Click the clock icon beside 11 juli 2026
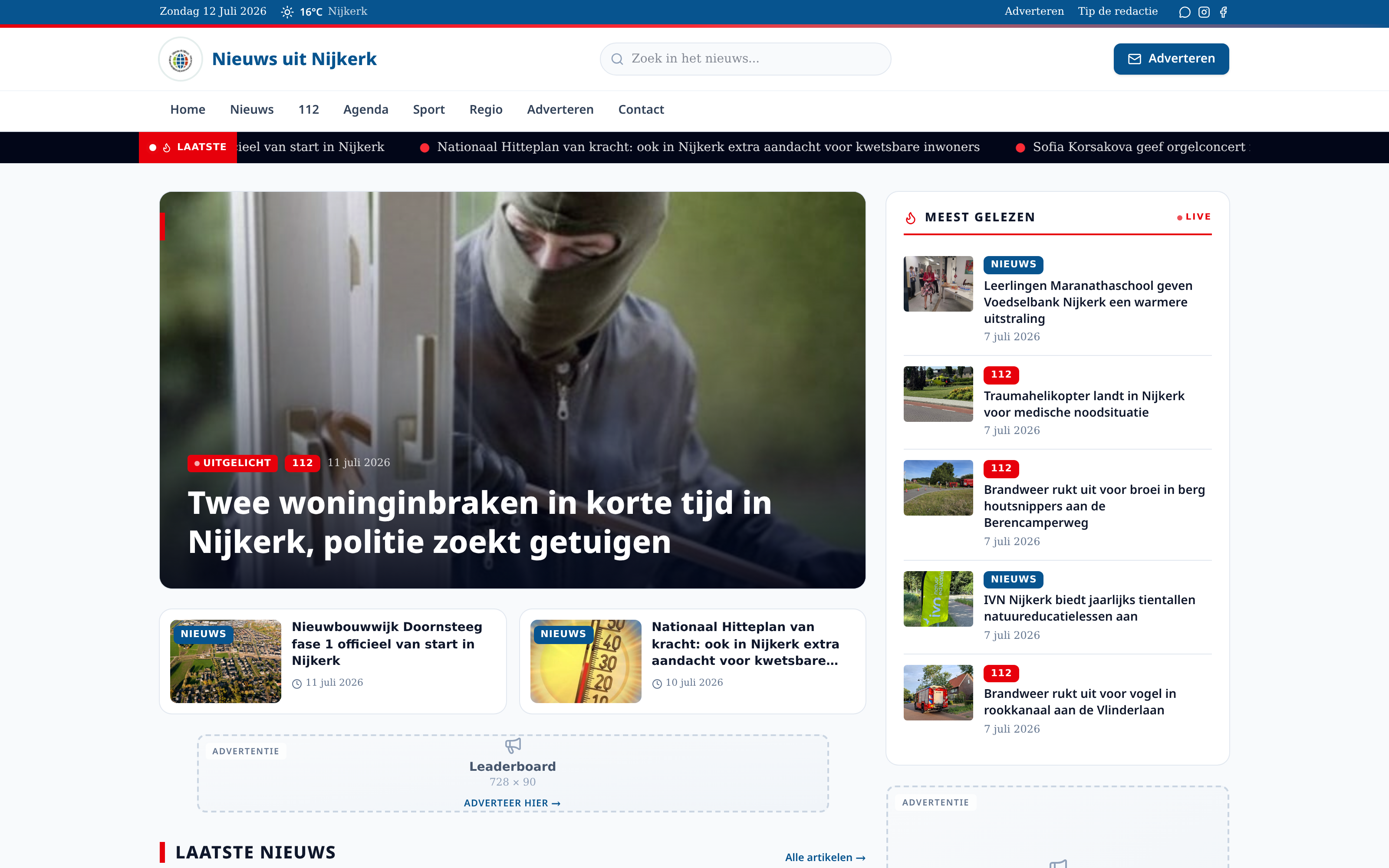 pyautogui.click(x=297, y=683)
